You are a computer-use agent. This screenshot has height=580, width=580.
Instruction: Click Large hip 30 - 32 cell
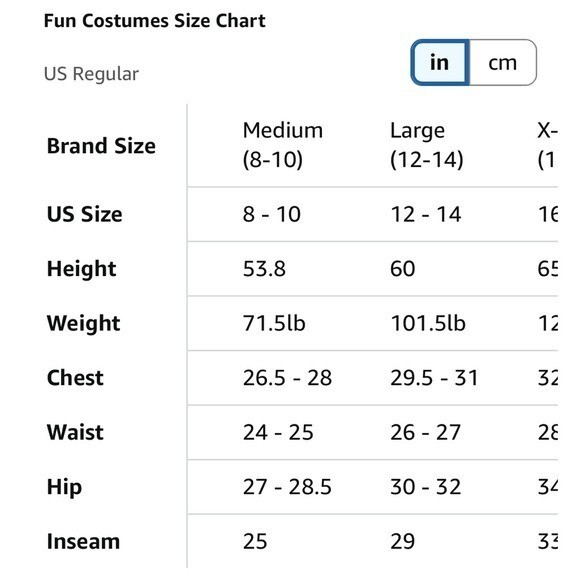coord(425,486)
